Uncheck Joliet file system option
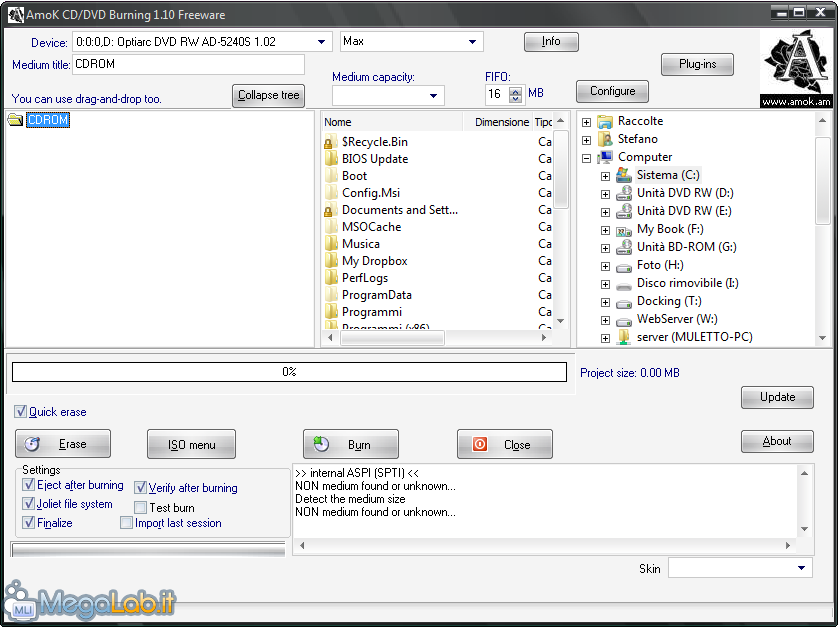This screenshot has height=627, width=838. [29, 504]
